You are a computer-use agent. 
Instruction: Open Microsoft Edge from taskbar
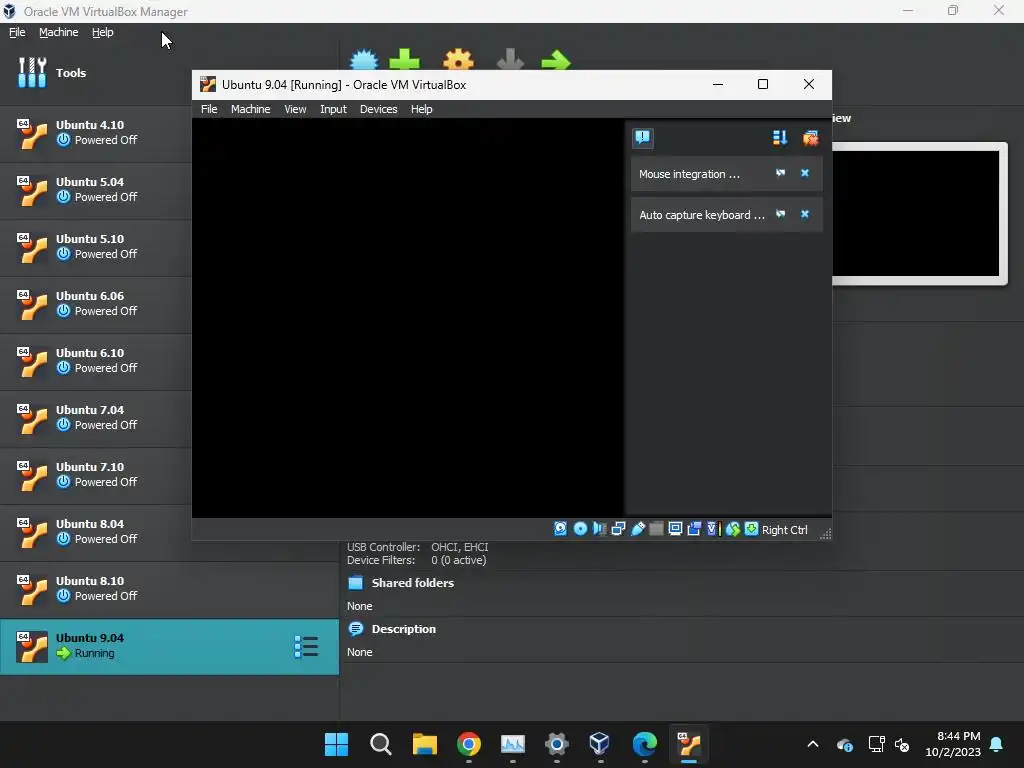coord(645,744)
